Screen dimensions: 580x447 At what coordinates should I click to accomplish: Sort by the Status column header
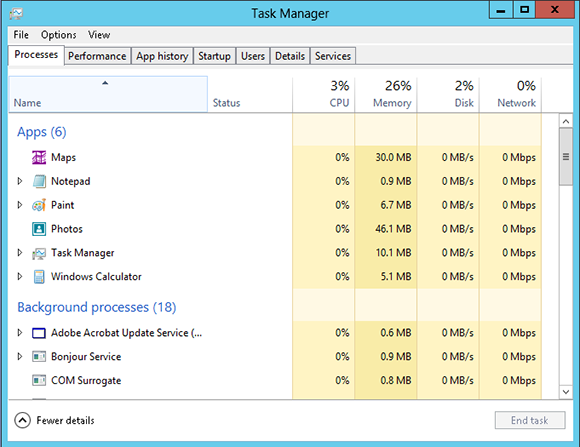point(250,94)
